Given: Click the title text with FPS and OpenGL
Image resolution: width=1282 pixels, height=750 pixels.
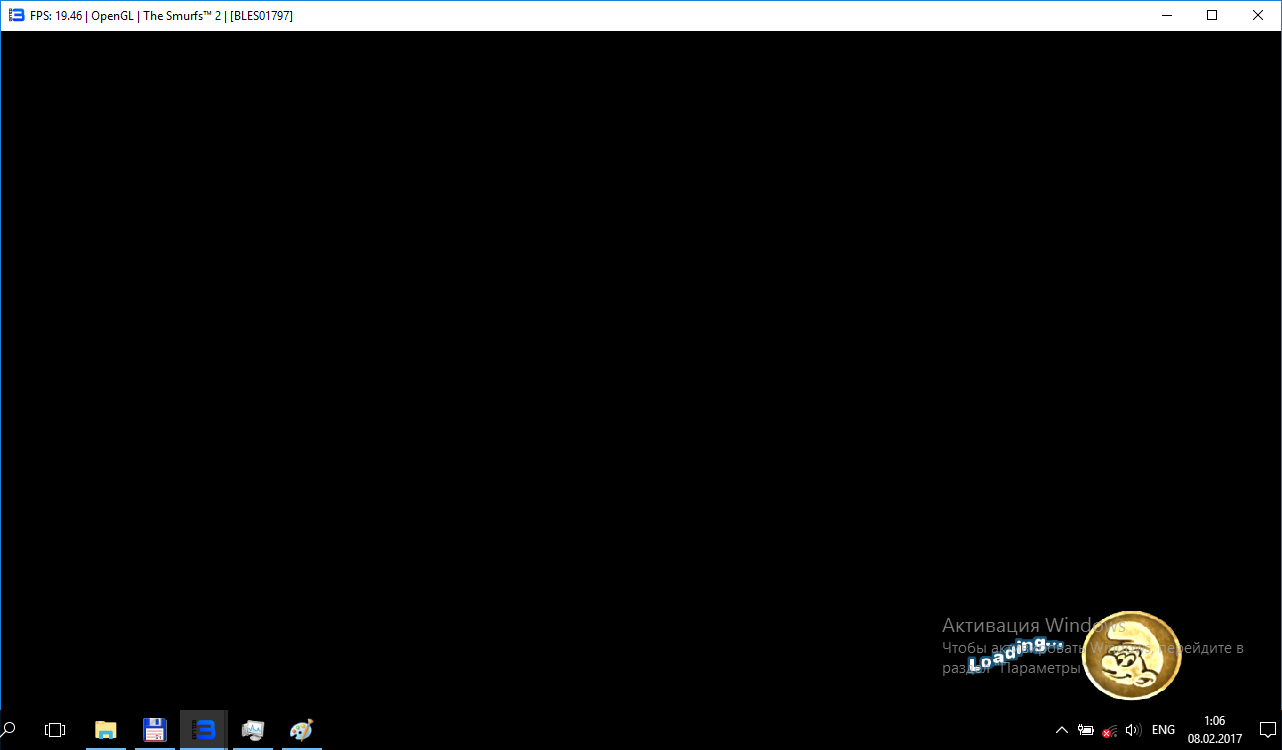Looking at the screenshot, I should [x=161, y=16].
